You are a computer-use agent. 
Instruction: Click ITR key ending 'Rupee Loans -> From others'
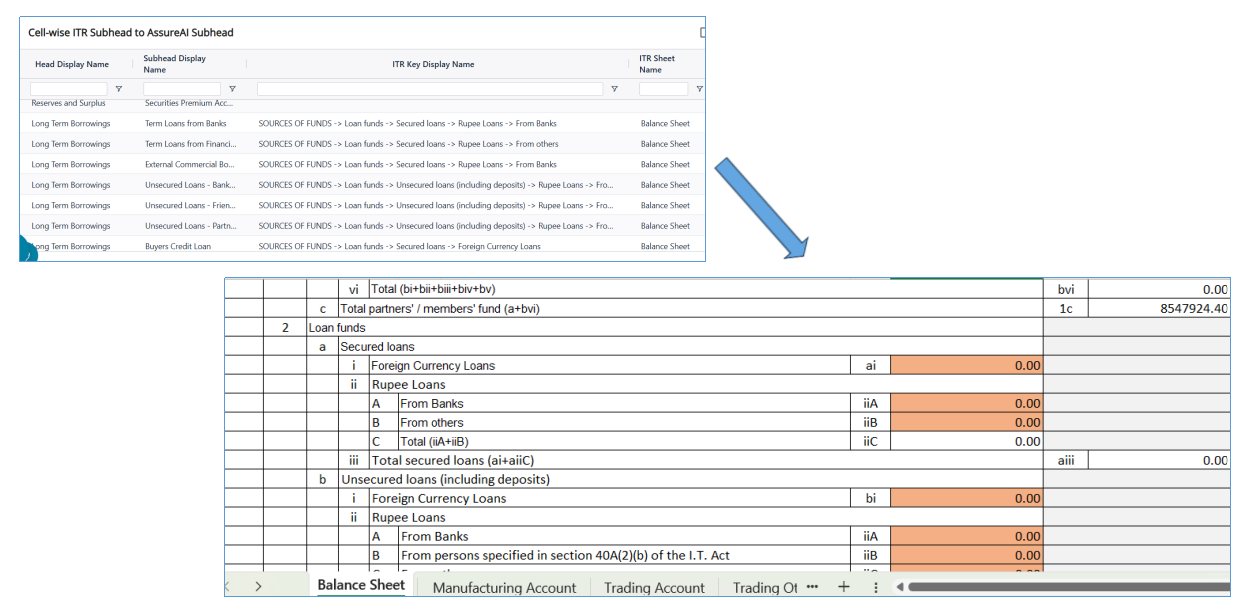pyautogui.click(x=408, y=144)
